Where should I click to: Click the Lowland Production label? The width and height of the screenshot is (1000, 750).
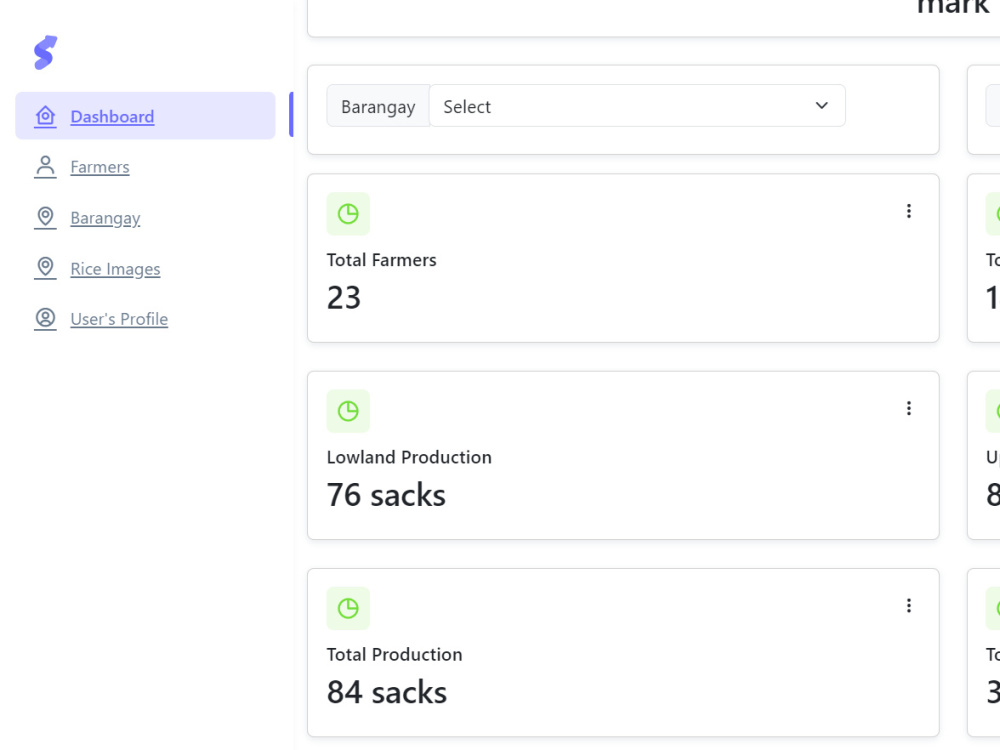409,457
